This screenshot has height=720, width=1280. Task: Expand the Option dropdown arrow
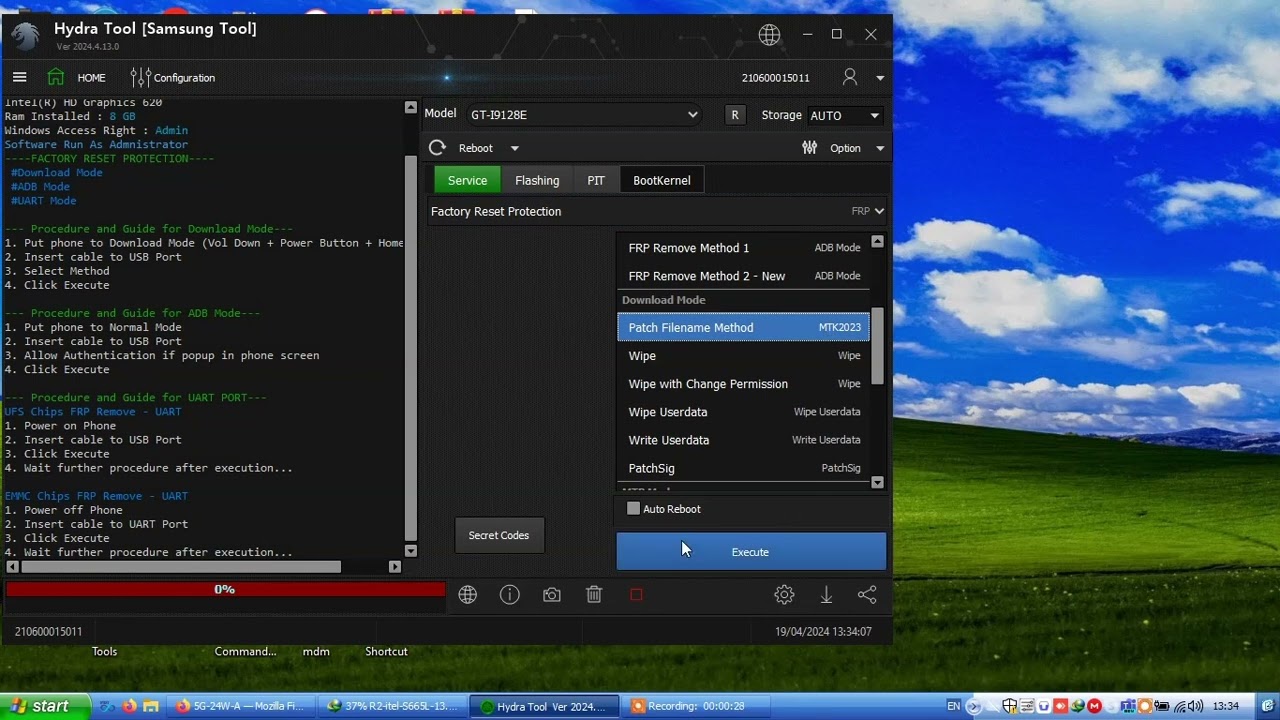point(880,149)
